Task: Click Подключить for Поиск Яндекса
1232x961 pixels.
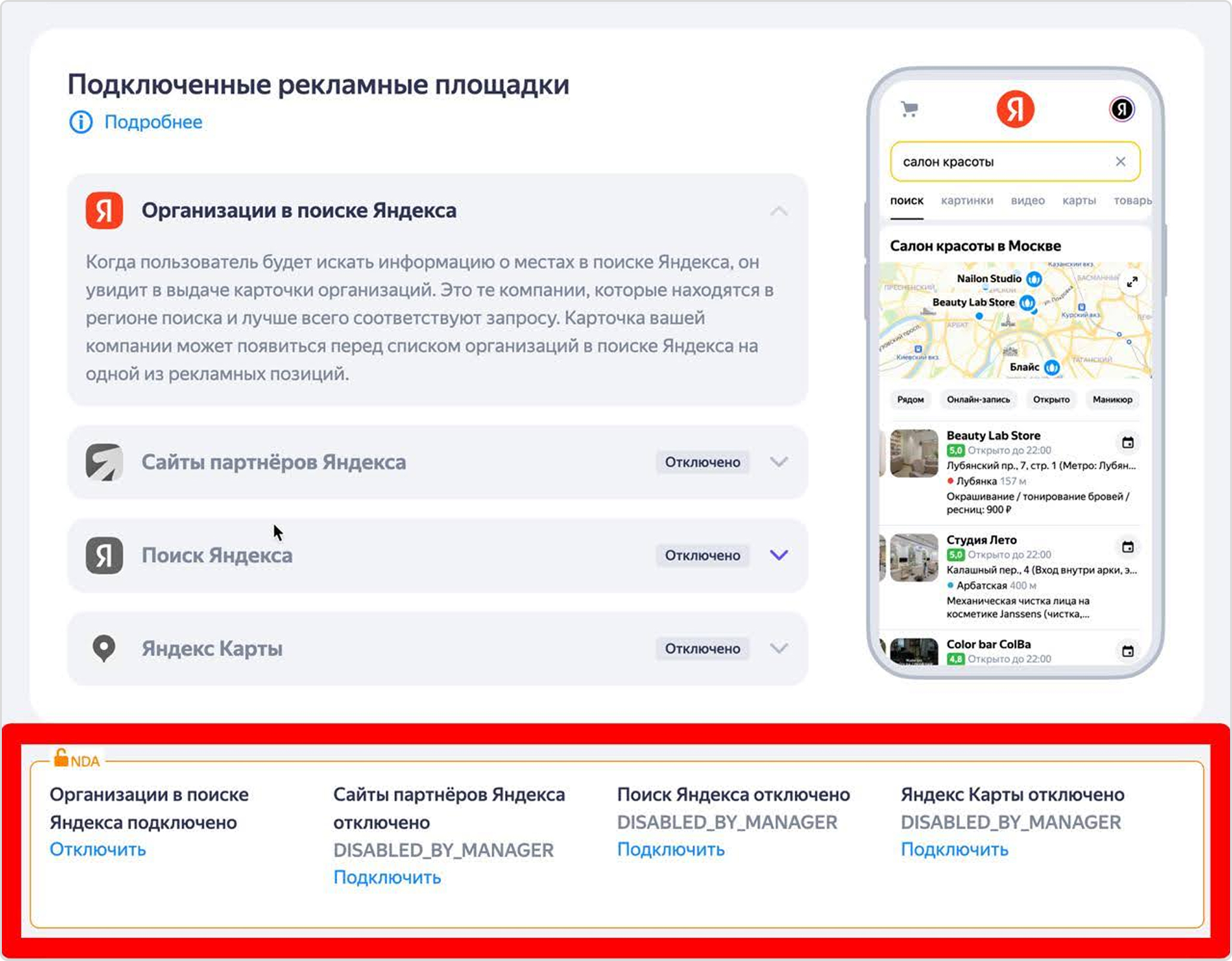Action: [671, 849]
